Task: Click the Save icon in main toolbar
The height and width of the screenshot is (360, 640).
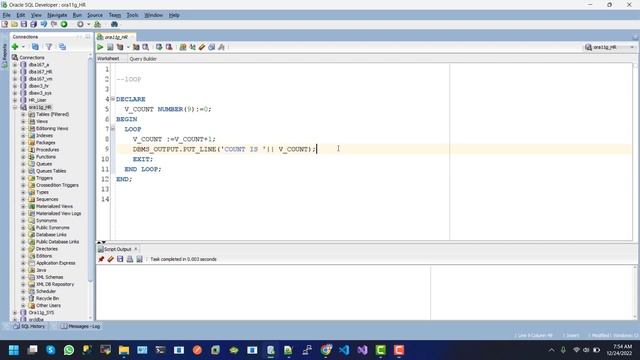Action: pyautogui.click(x=24, y=24)
